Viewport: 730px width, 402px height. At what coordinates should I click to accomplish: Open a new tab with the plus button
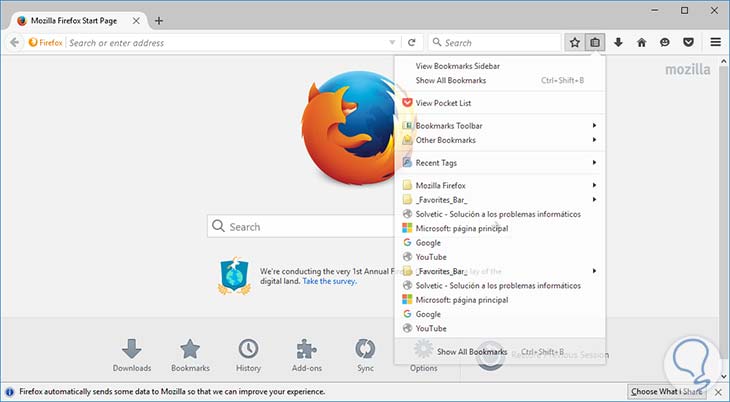click(x=159, y=20)
